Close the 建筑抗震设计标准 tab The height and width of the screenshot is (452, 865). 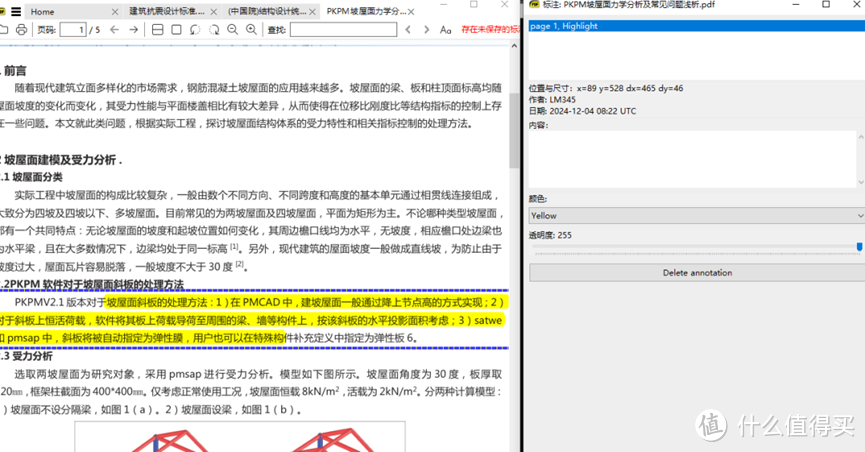pos(213,12)
